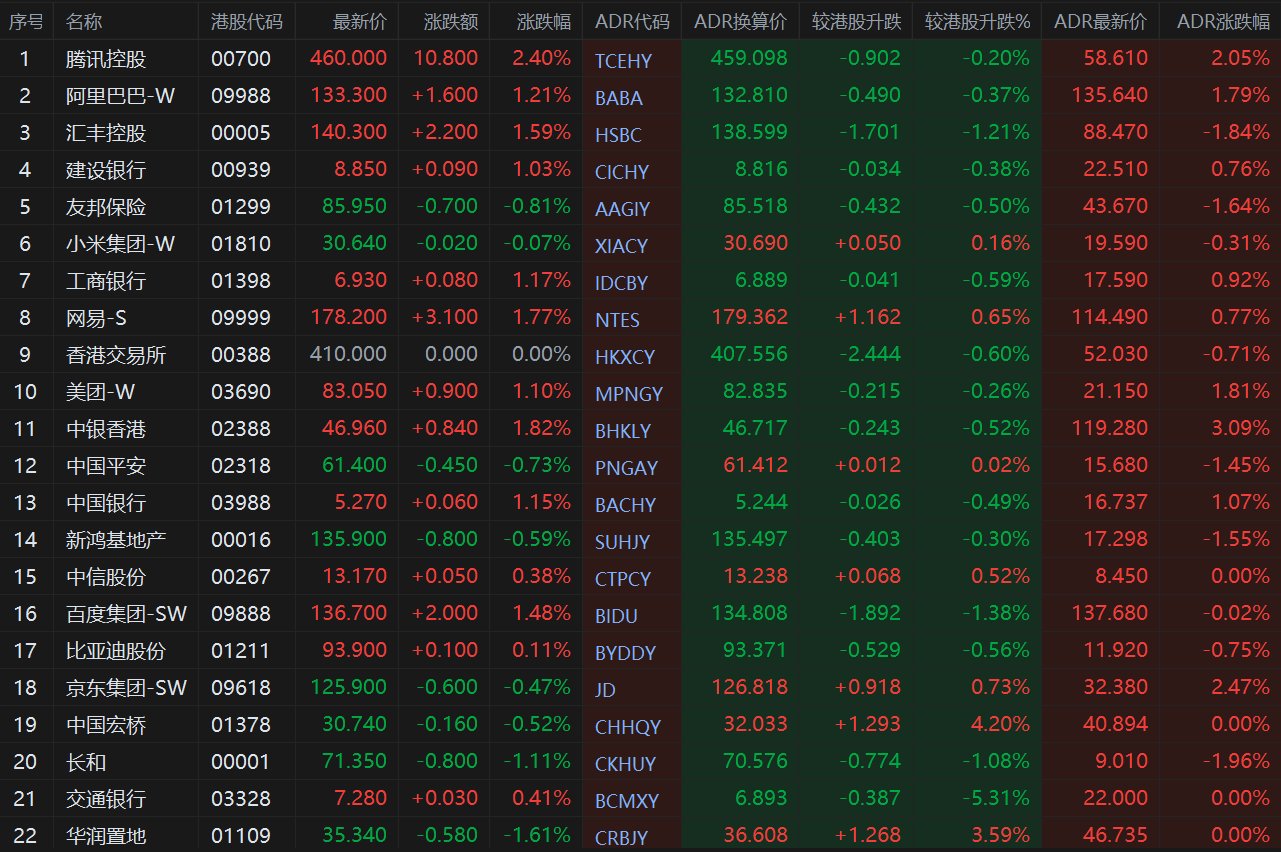Viewport: 1281px width, 852px height.
Task: Click the 华润置地 stock name
Action: 106,836
